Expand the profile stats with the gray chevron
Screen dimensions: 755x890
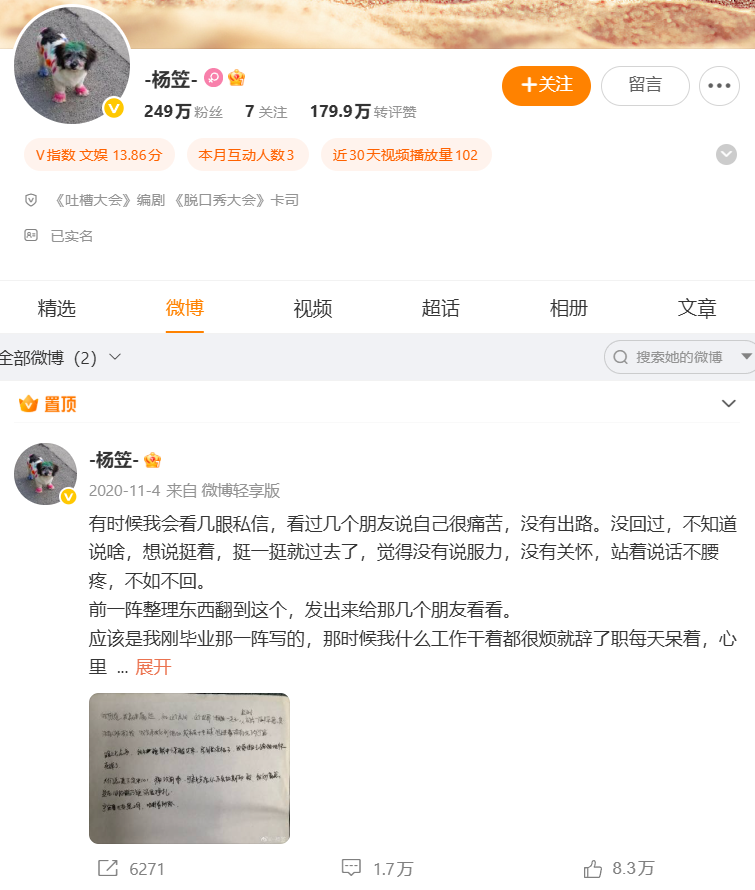726,154
